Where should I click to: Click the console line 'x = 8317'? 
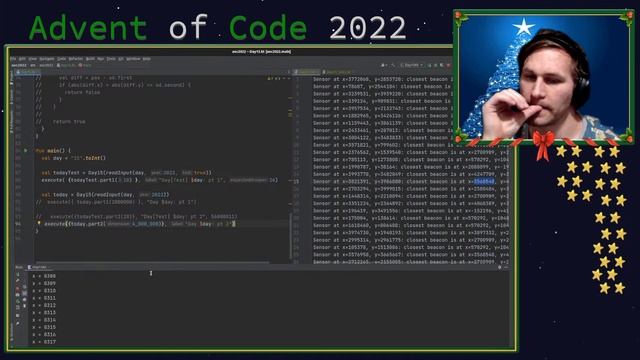[44, 342]
